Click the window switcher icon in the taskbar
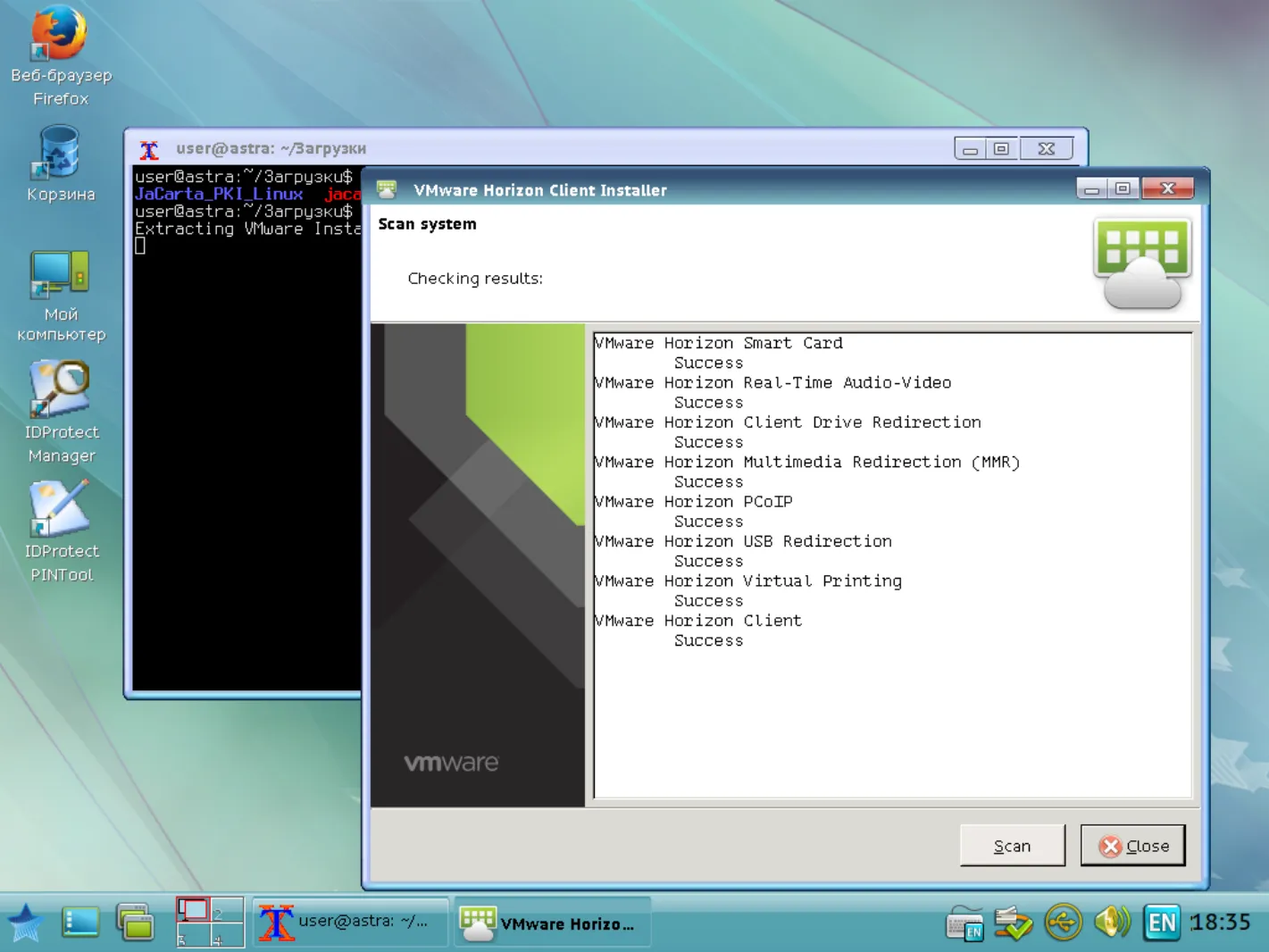The width and height of the screenshot is (1269, 952). tap(136, 923)
